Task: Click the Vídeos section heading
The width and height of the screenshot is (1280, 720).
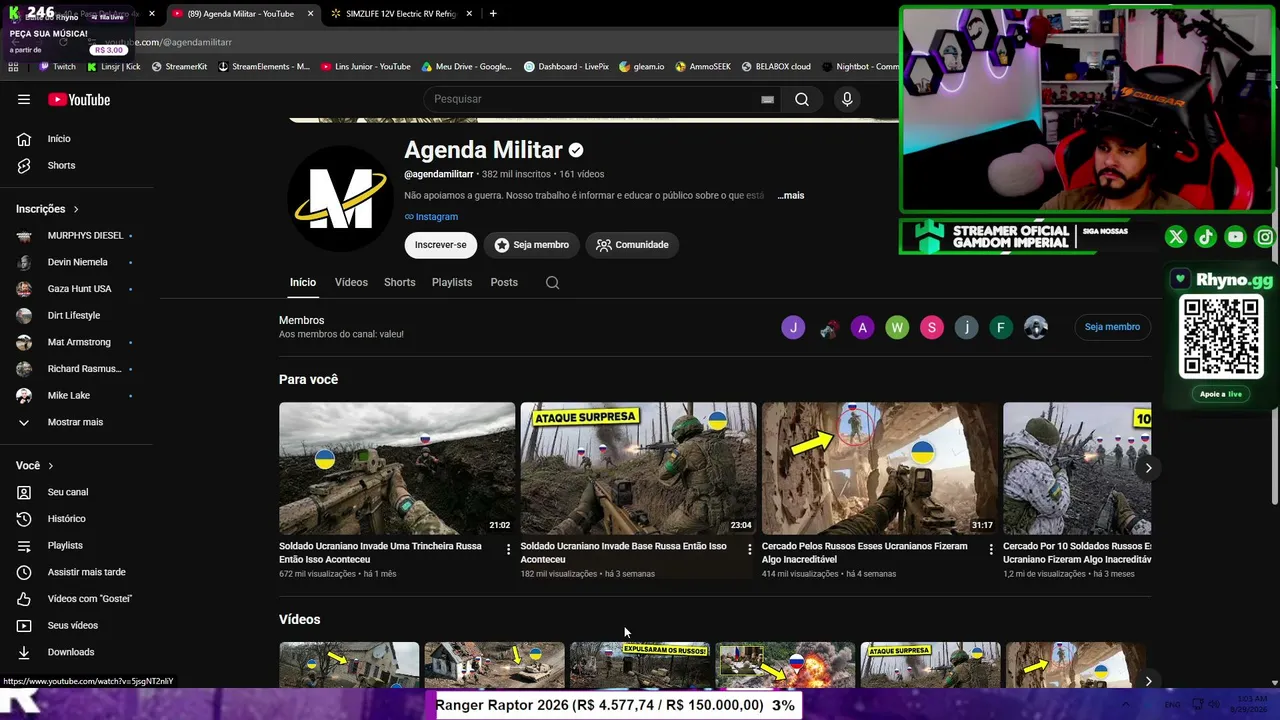Action: [x=300, y=620]
